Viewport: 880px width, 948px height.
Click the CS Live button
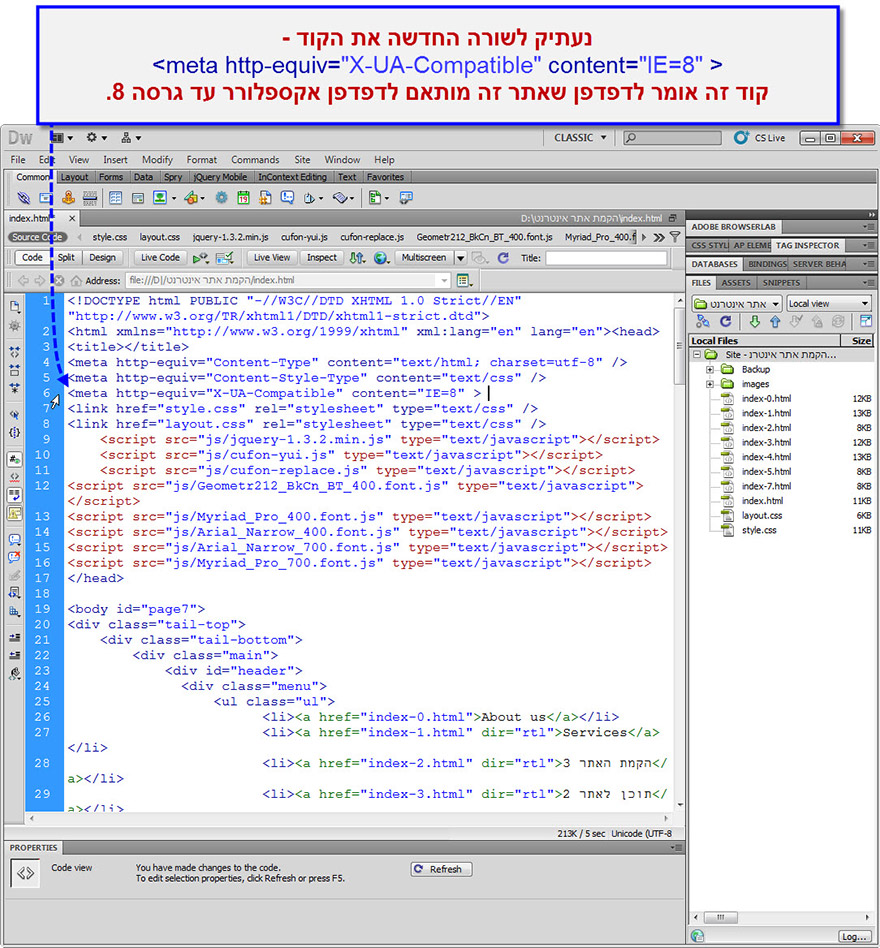point(760,138)
